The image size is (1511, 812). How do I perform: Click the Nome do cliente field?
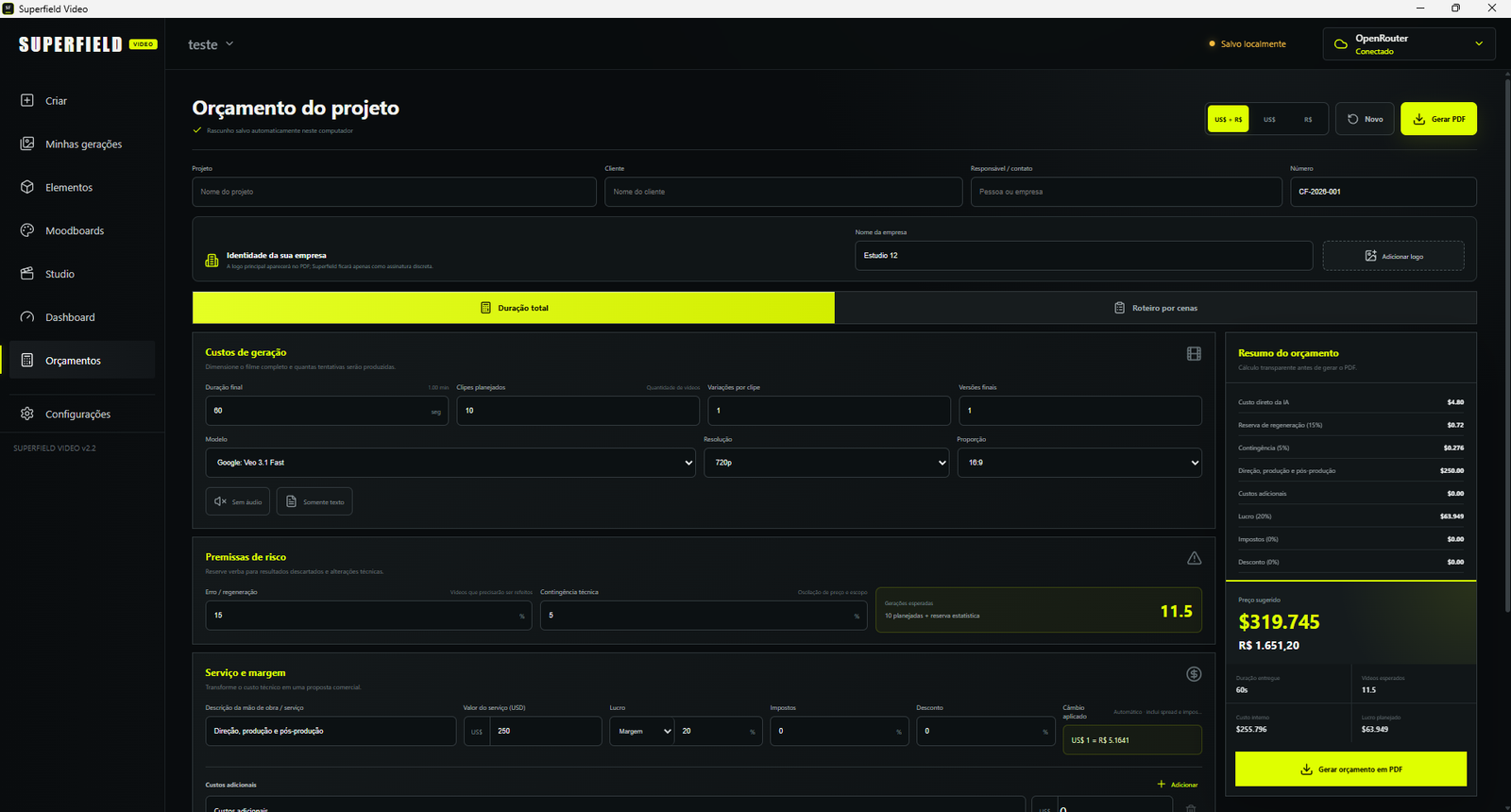coord(784,192)
